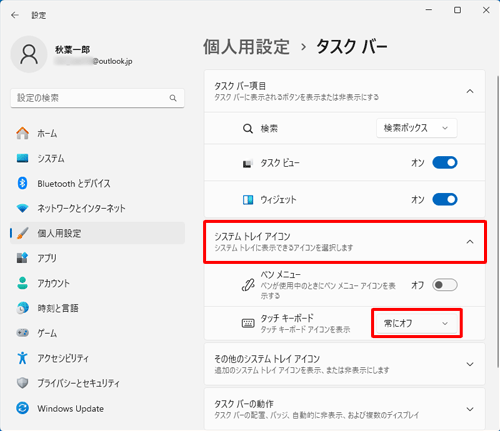
Task: Click the 個人用設定 paintbrush icon
Action: pyautogui.click(x=22, y=233)
